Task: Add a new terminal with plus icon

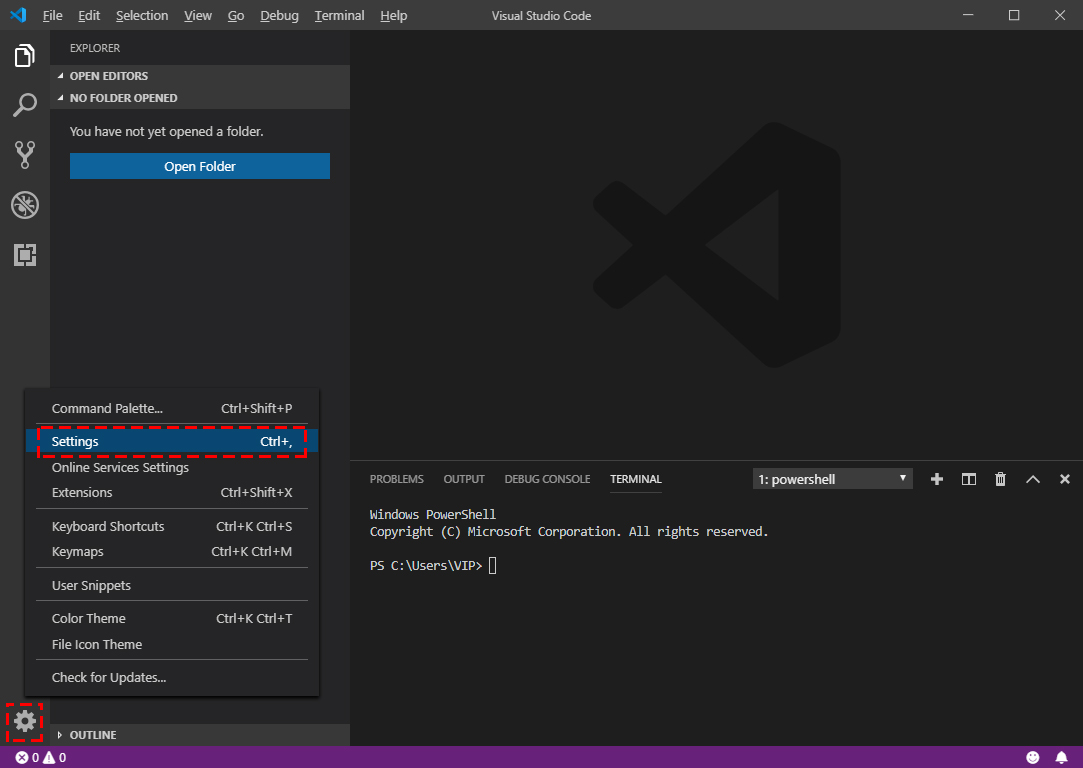Action: (x=937, y=479)
